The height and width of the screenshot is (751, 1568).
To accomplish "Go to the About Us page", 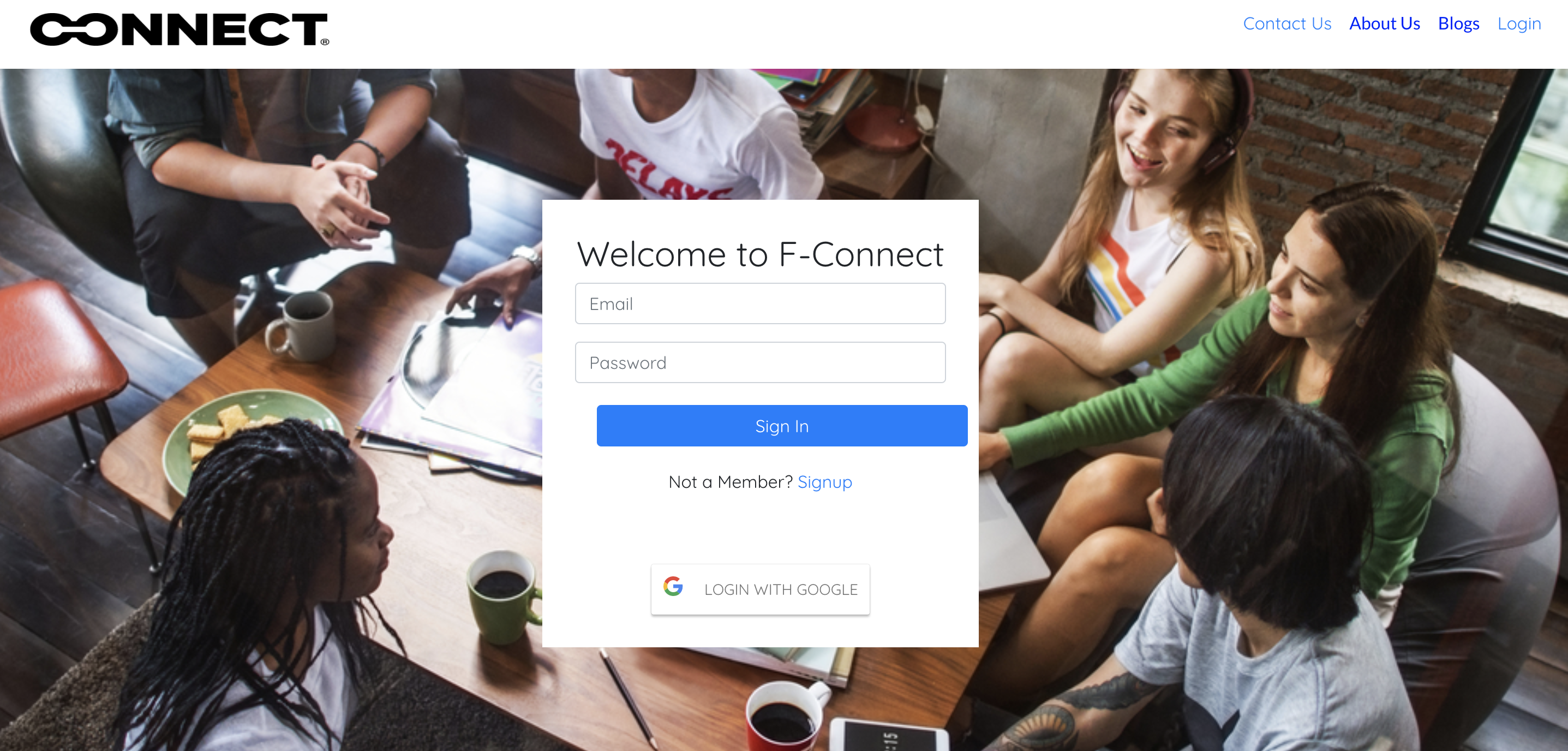I will (x=1384, y=23).
